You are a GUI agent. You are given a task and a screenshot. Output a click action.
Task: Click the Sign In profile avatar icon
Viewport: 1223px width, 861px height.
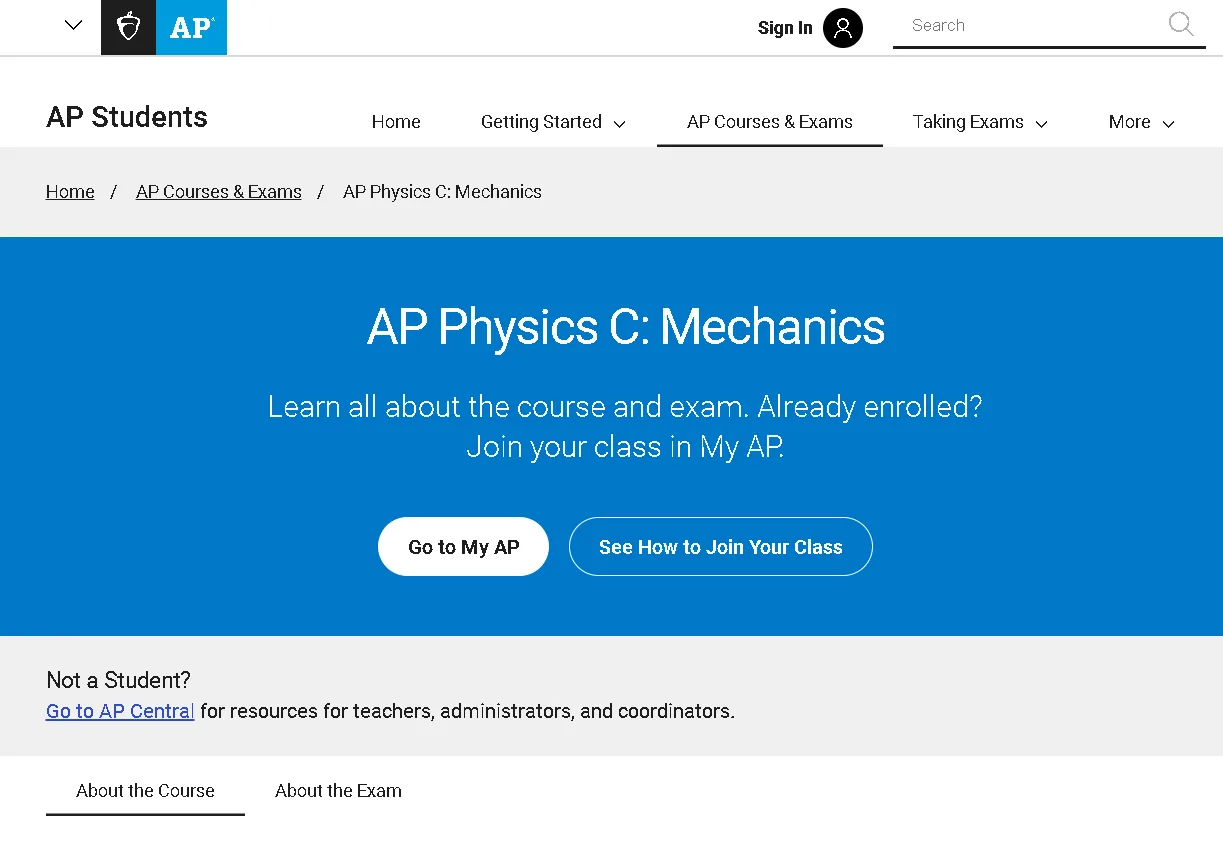coord(842,27)
